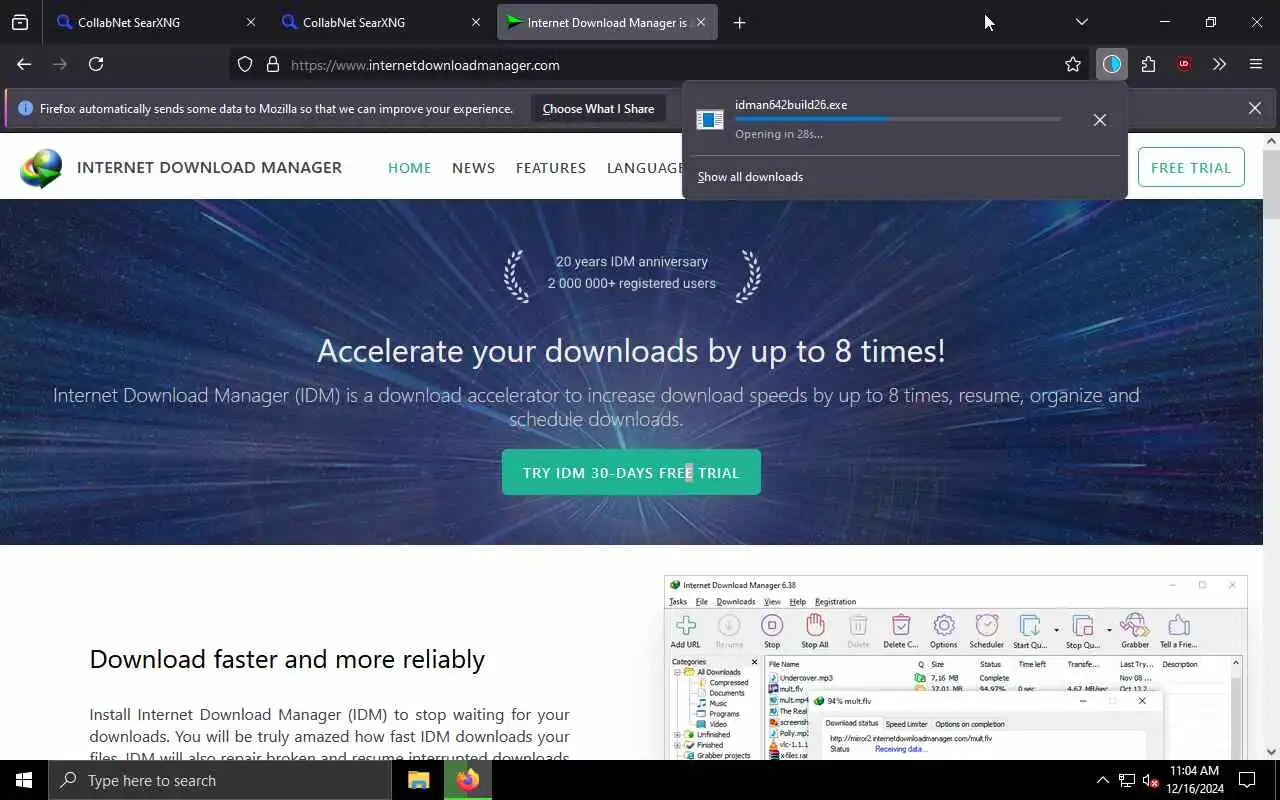Close the second CollabNet SearXNG tab
The image size is (1280, 800).
[x=475, y=22]
